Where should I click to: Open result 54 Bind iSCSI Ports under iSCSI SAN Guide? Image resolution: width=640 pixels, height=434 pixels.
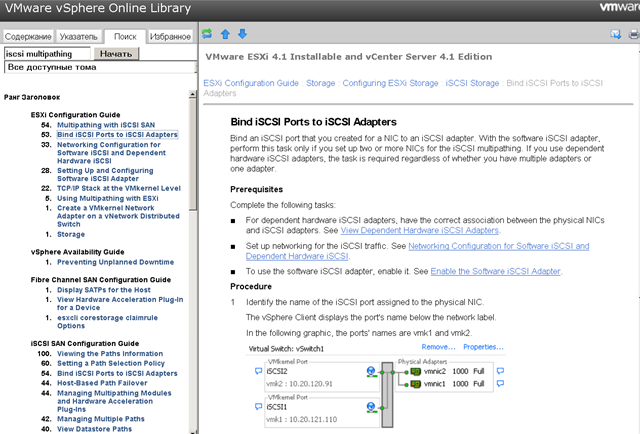(x=117, y=373)
